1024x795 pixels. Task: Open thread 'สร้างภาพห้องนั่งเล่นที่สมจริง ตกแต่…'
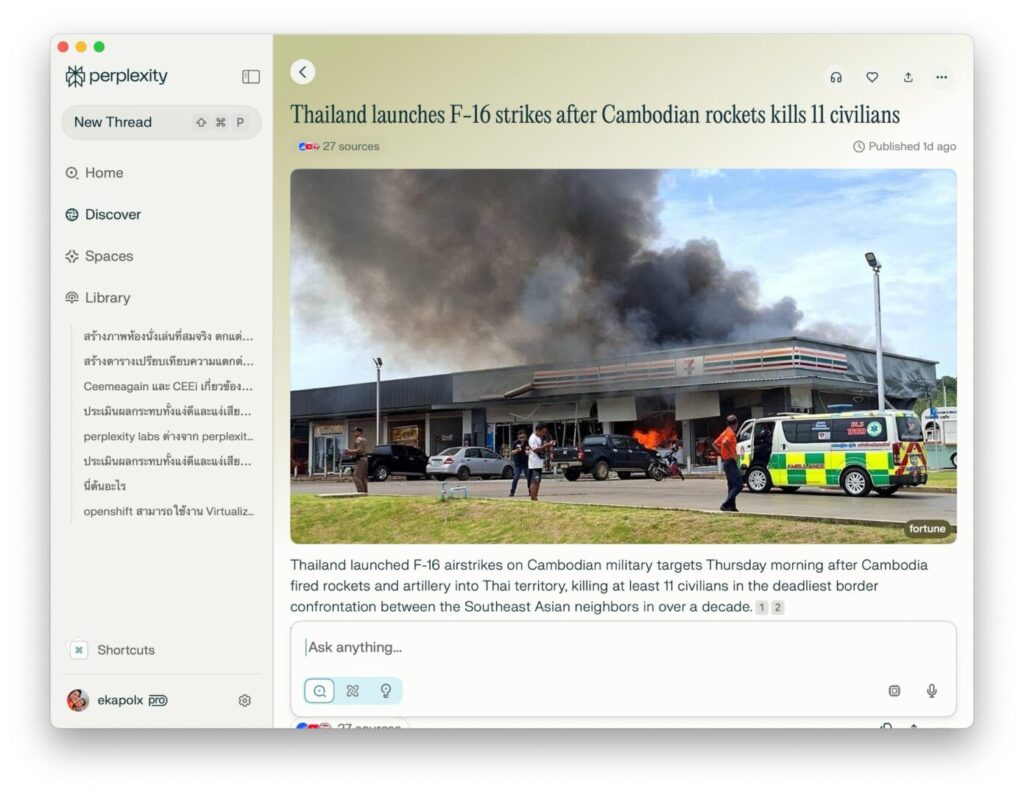tap(168, 336)
